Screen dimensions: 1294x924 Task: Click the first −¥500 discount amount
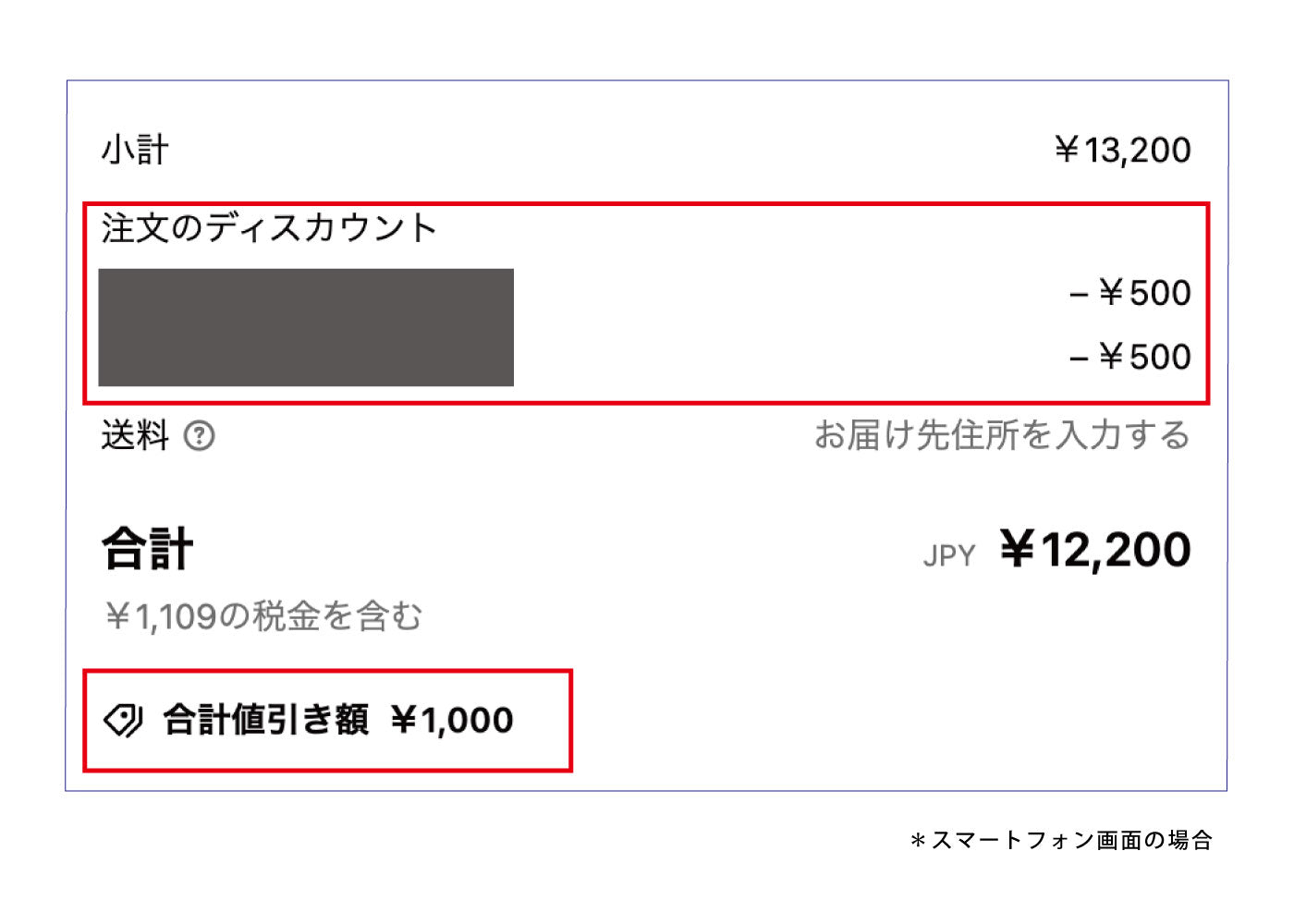point(1129,293)
